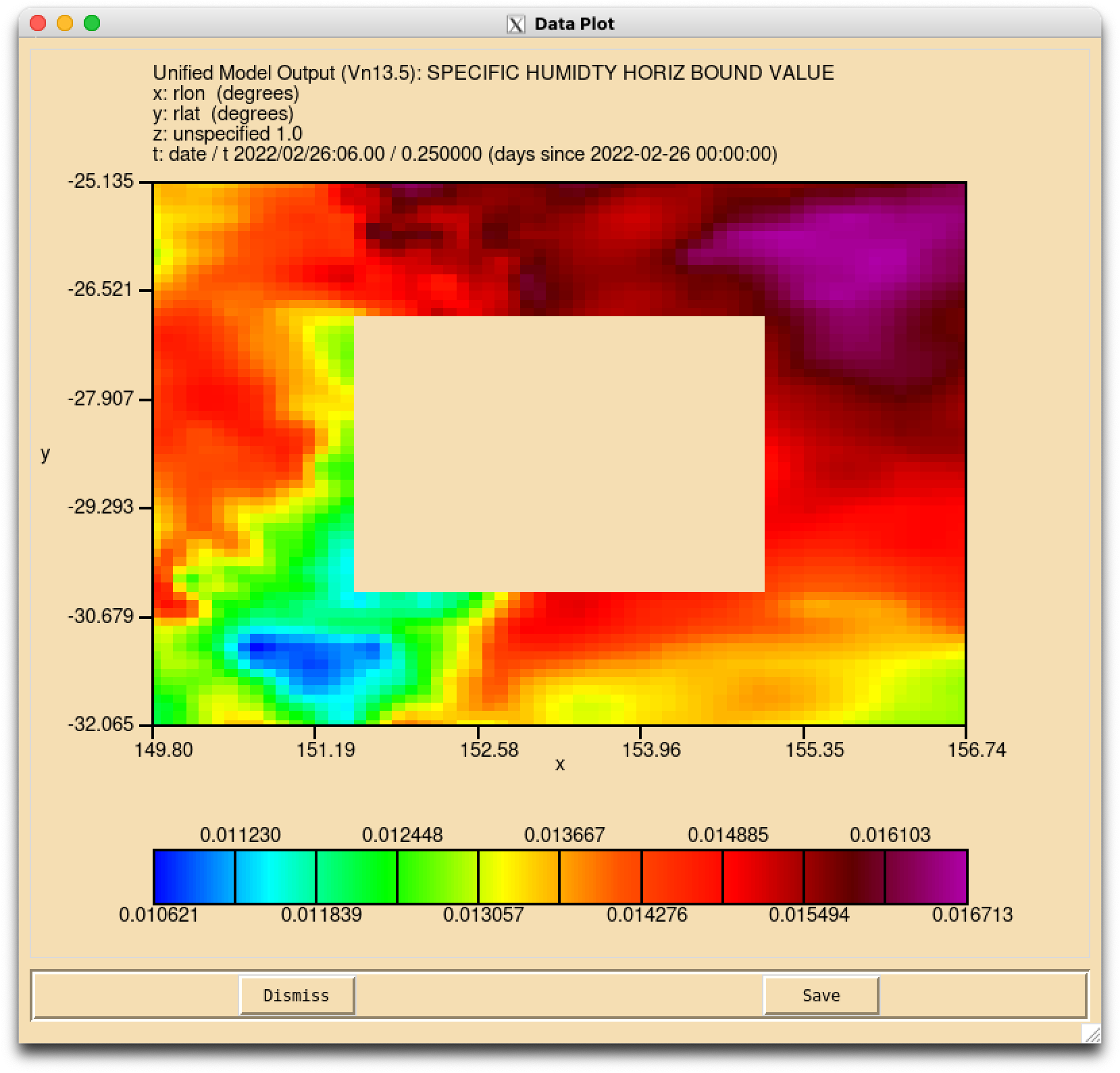Click the yellow-to-orange colour bar segment
The height and width of the screenshot is (1073, 1120).
pyautogui.click(x=519, y=876)
